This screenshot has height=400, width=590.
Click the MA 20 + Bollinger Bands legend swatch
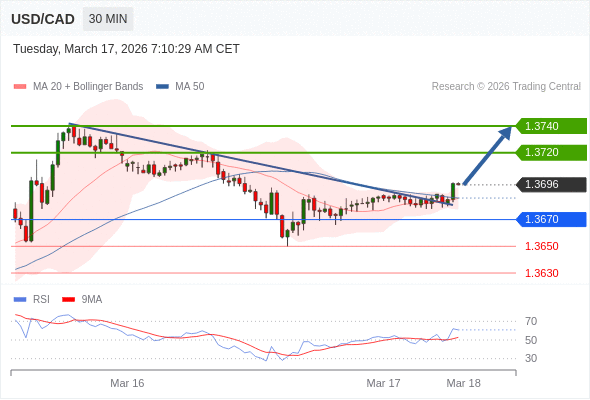click(20, 87)
